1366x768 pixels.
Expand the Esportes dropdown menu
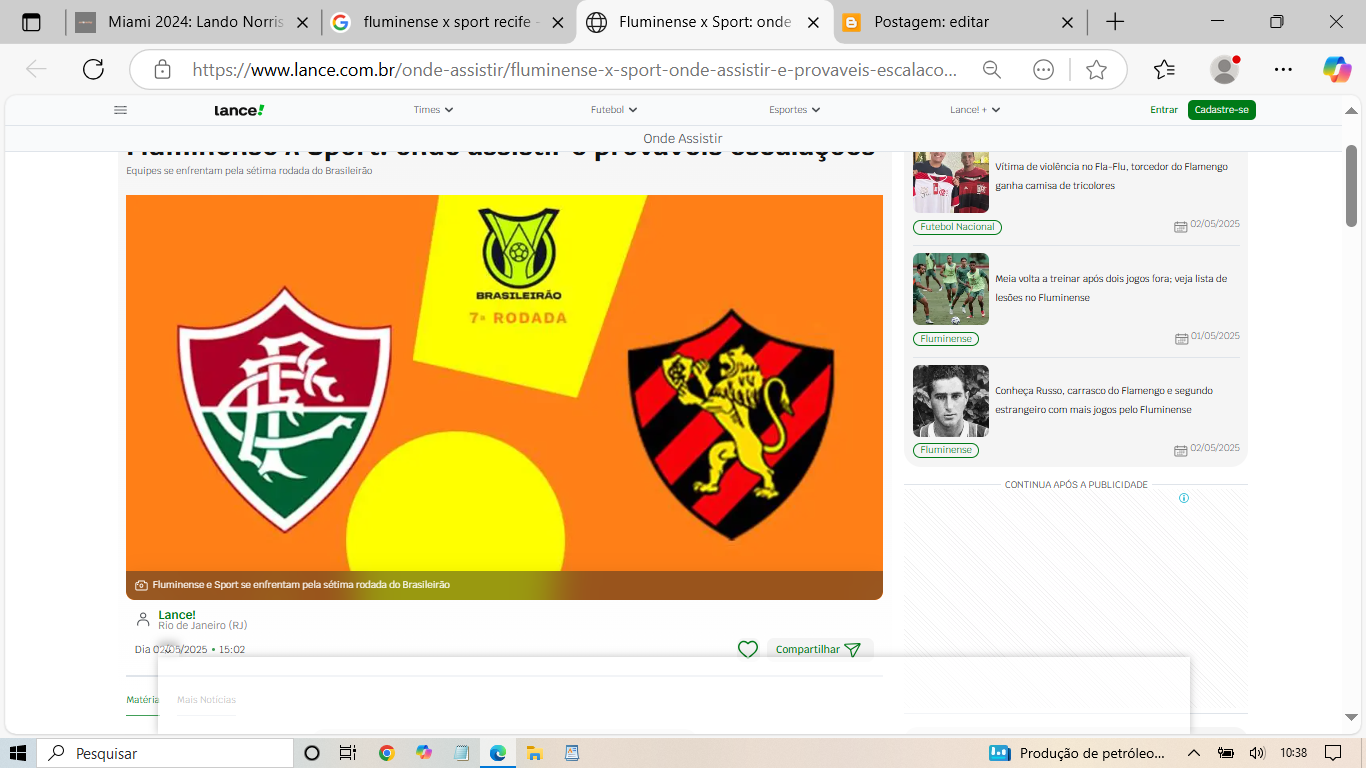point(795,110)
